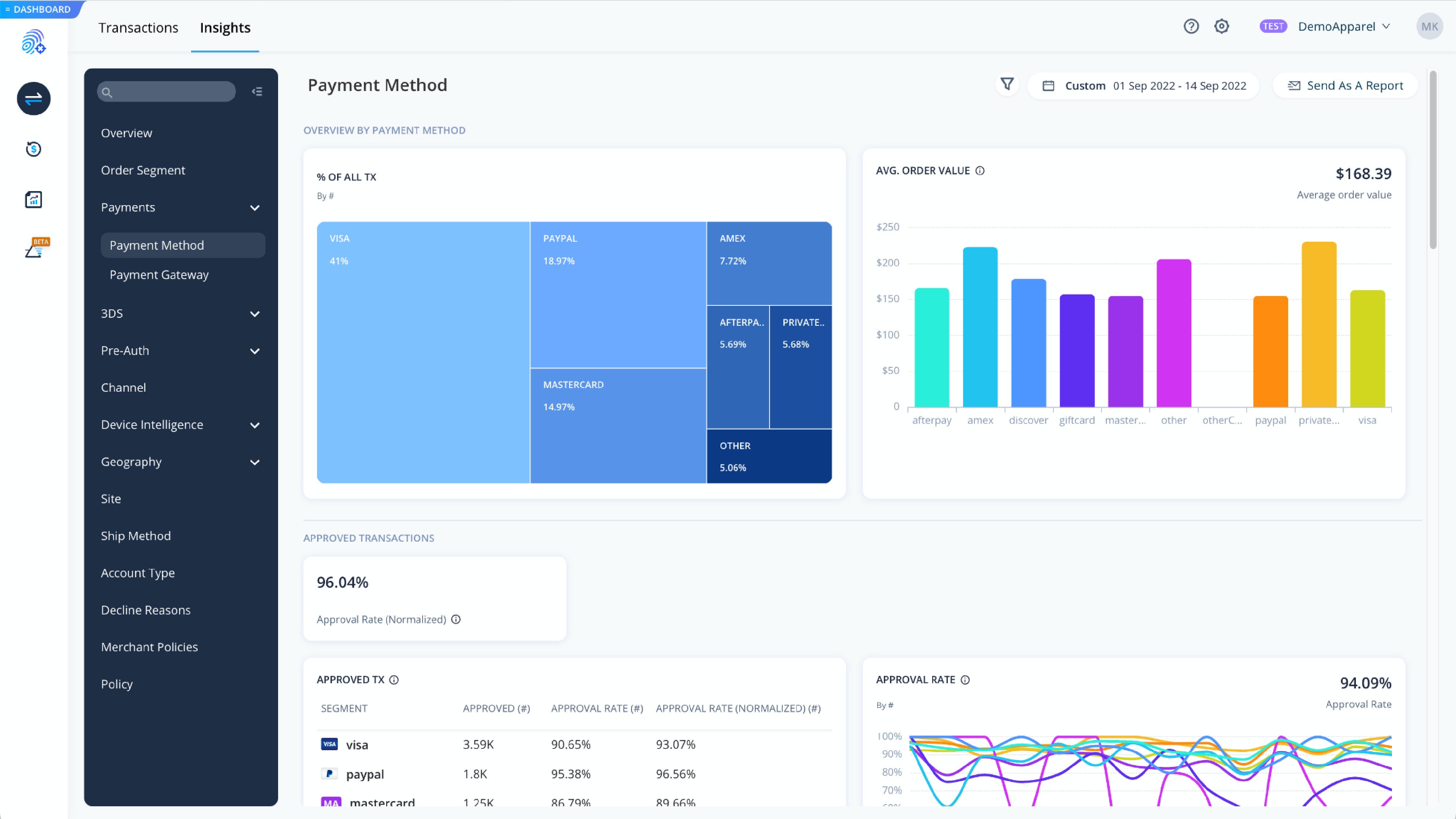The height and width of the screenshot is (819, 1456).
Task: Click the help question mark icon
Action: [x=1191, y=27]
